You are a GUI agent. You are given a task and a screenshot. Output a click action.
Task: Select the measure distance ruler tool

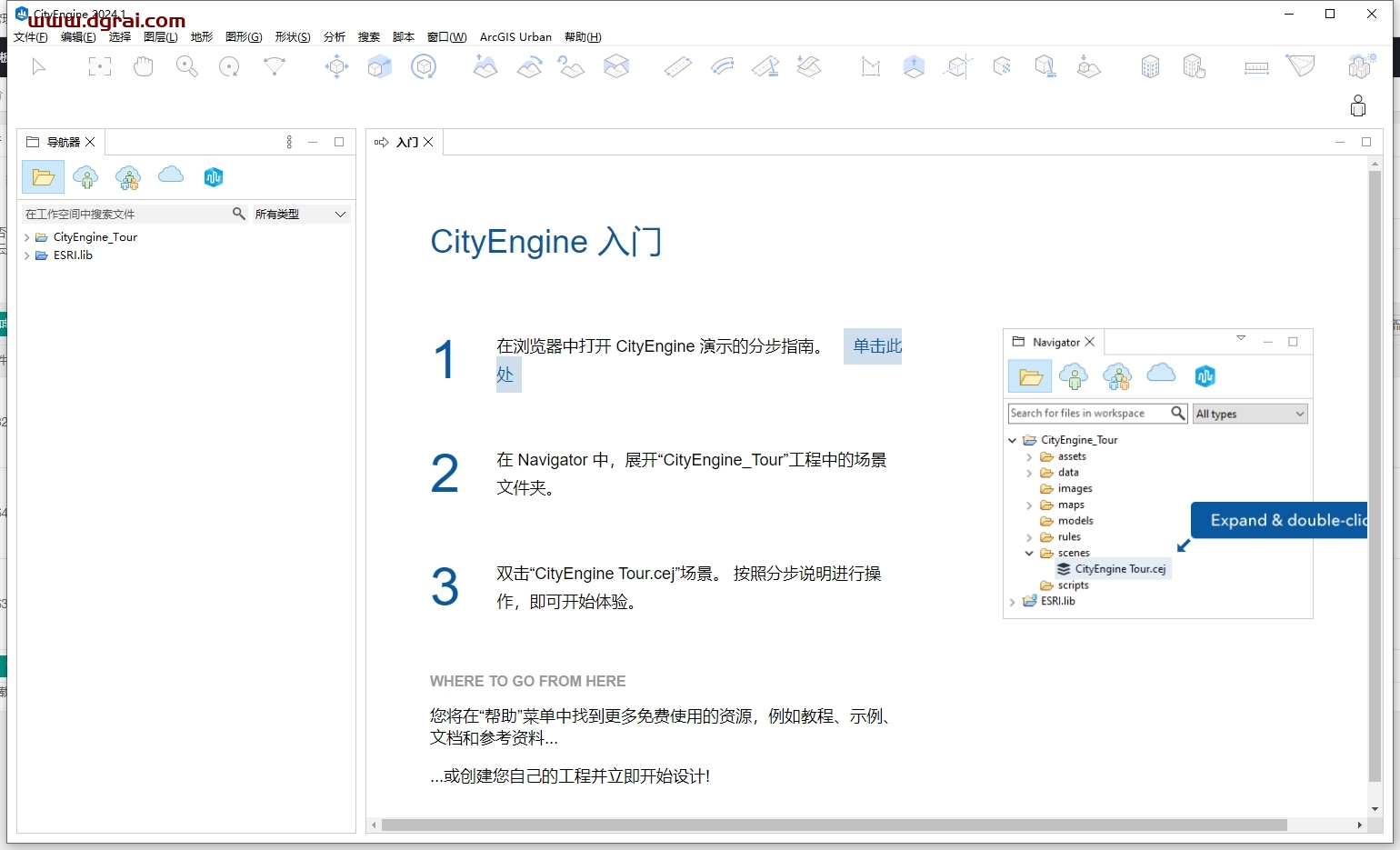[1256, 67]
